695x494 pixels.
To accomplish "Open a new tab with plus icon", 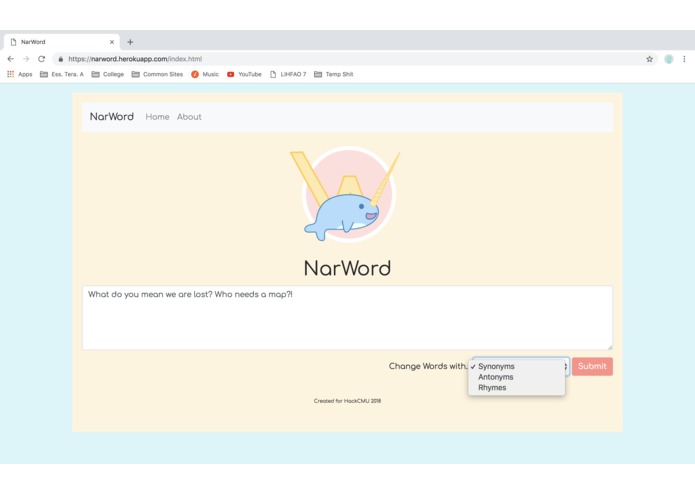I will tap(130, 42).
